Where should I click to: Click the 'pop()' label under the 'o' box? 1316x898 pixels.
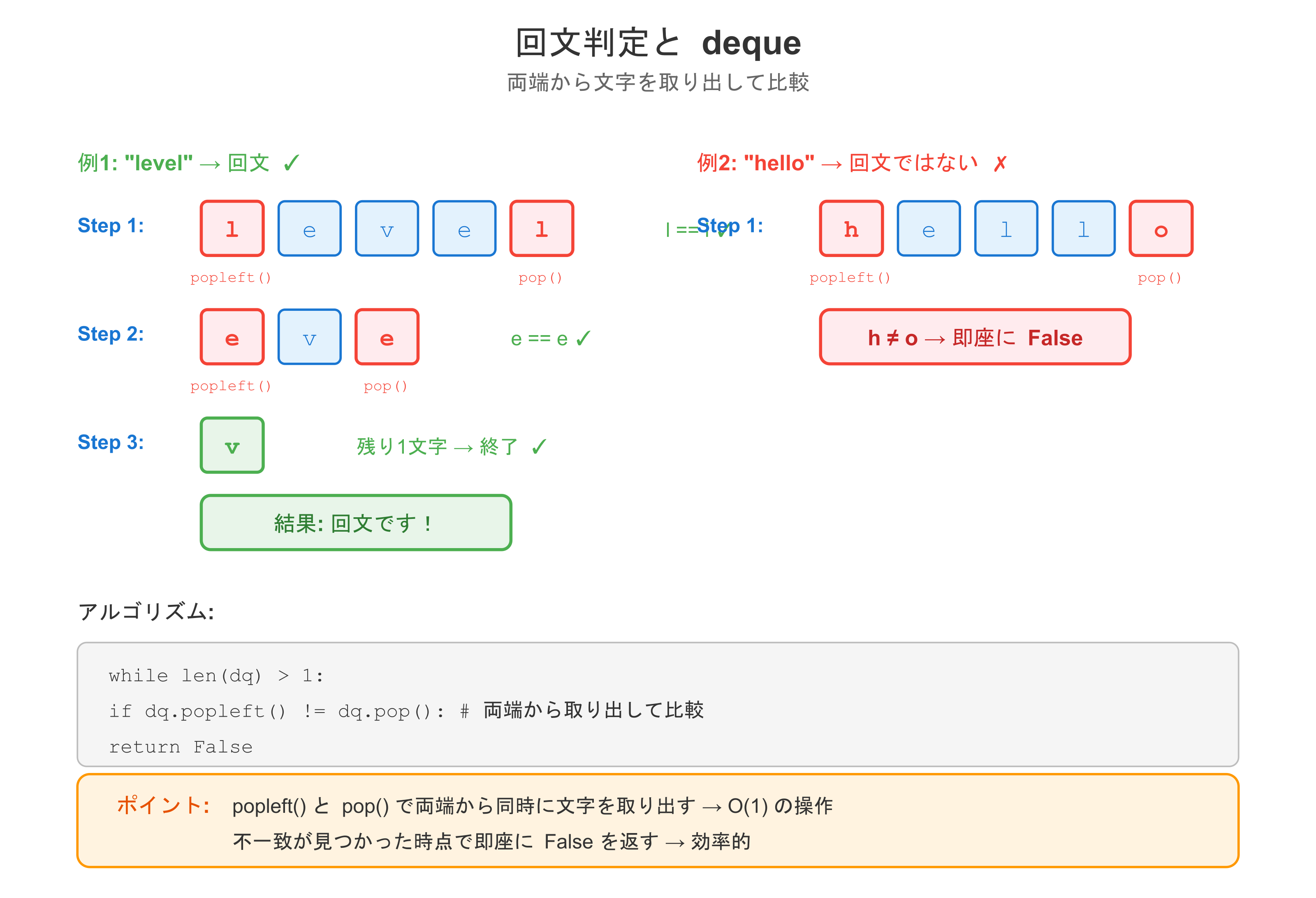click(x=1159, y=278)
